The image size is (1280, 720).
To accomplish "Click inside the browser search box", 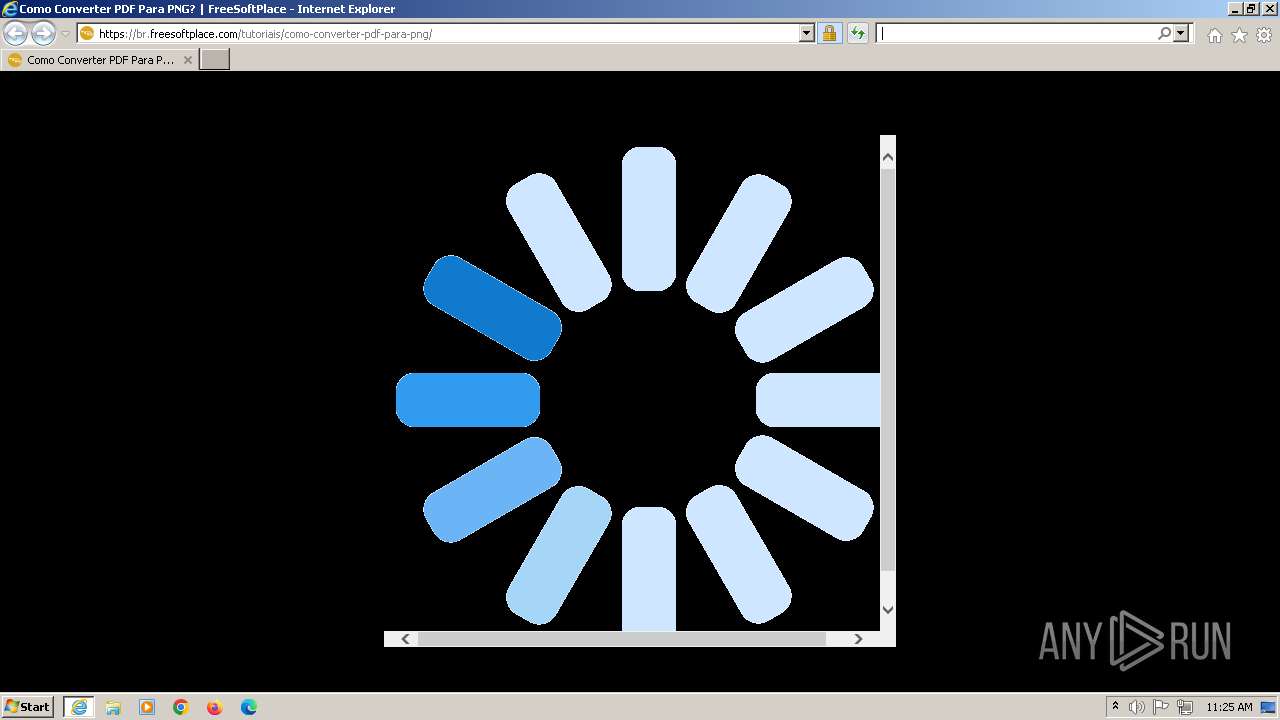I will (x=1016, y=33).
